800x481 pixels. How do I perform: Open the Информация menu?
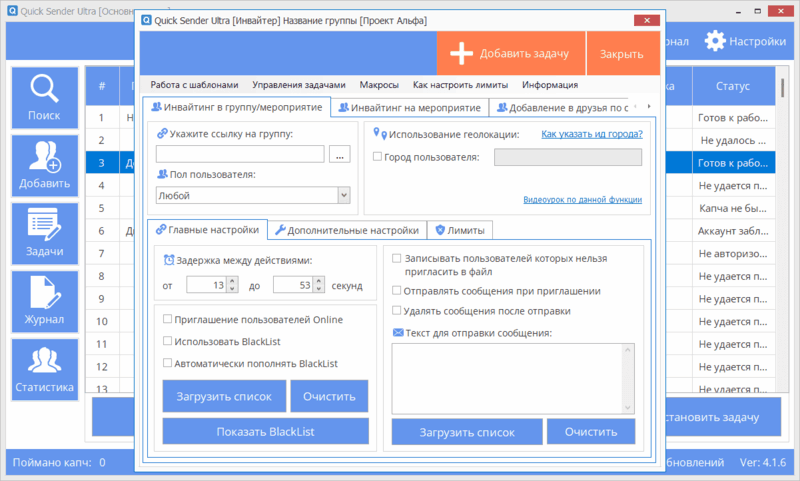(550, 85)
